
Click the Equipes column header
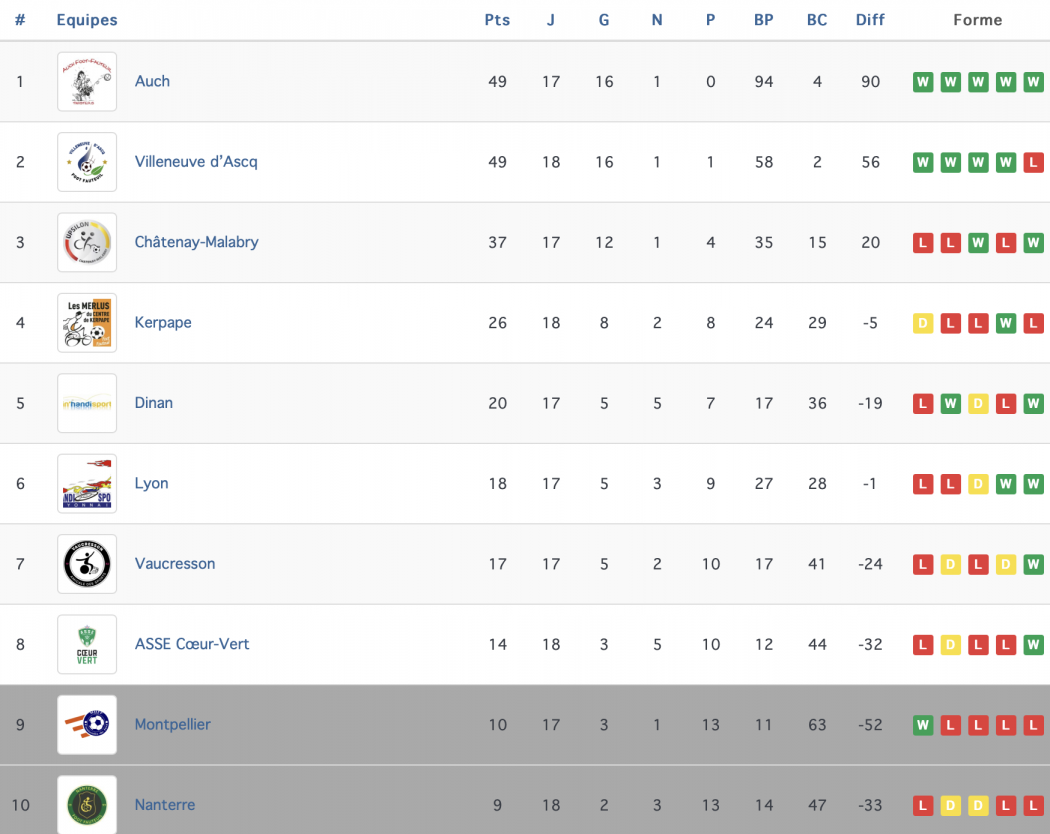click(x=87, y=20)
